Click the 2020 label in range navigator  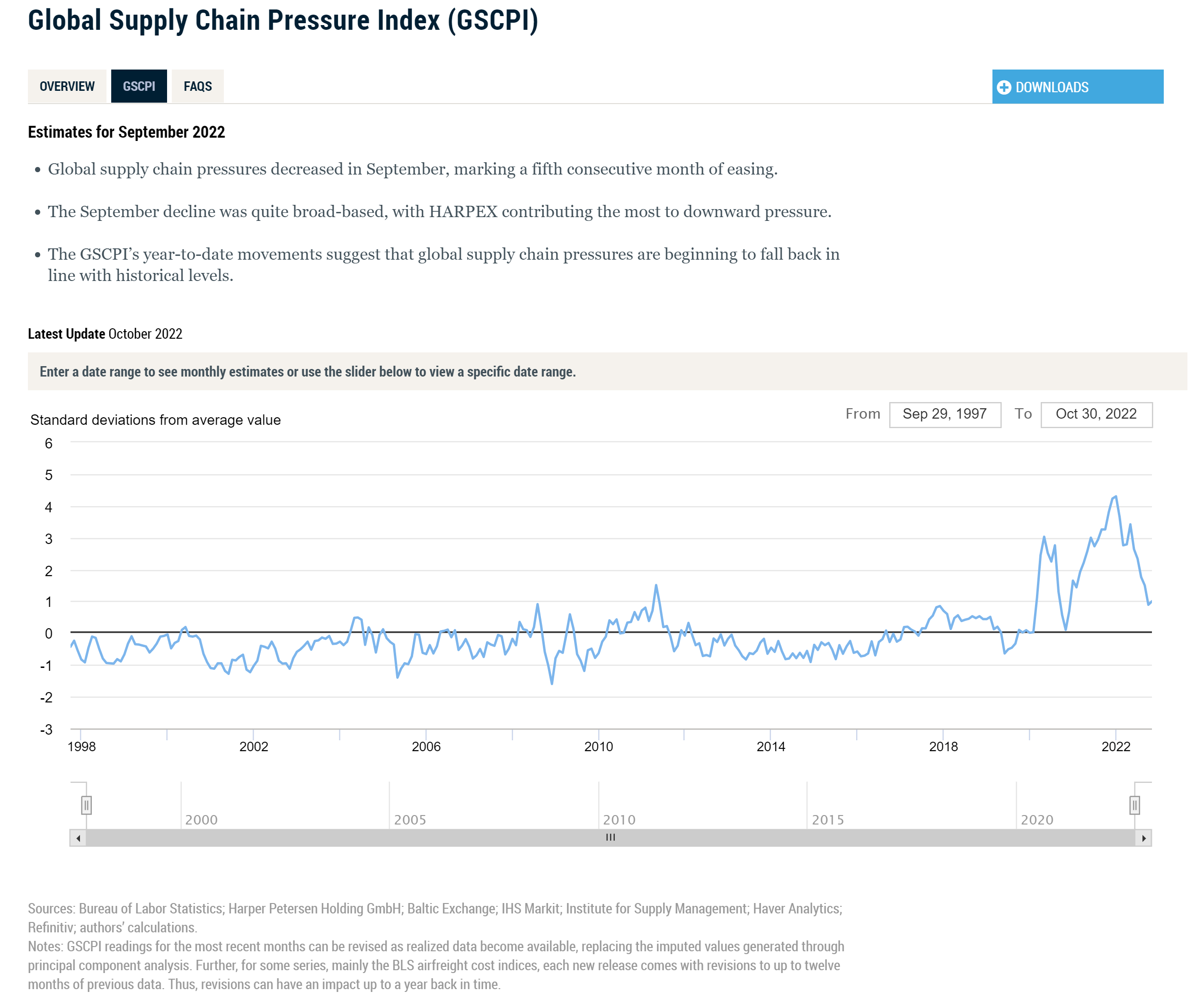(1036, 819)
